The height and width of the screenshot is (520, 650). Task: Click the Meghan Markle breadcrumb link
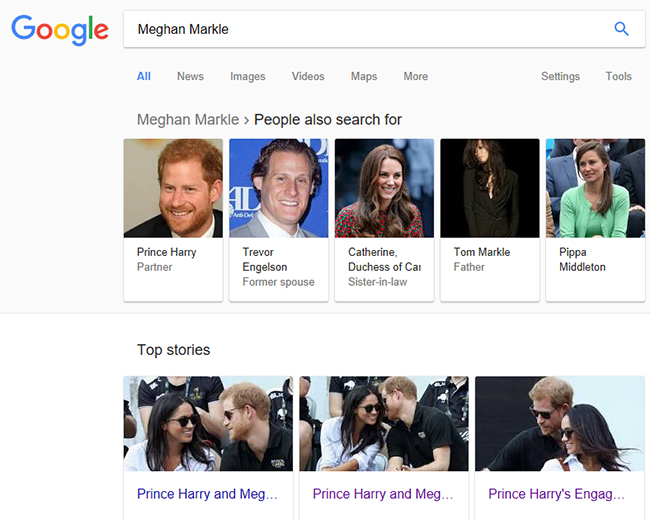(188, 120)
